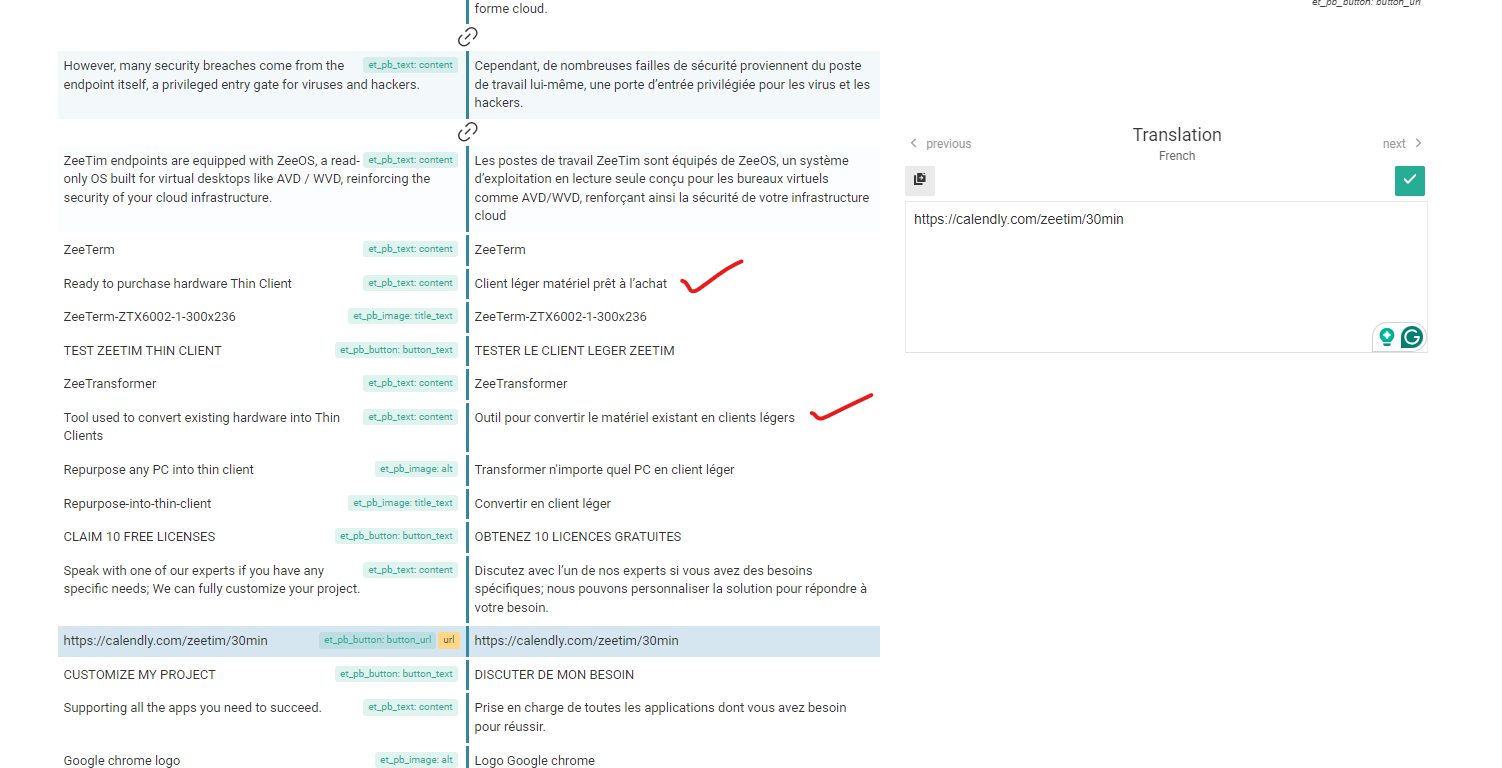
Task: Select source 'TEST ZEETIM THIN CLIENT'
Action: (x=143, y=351)
